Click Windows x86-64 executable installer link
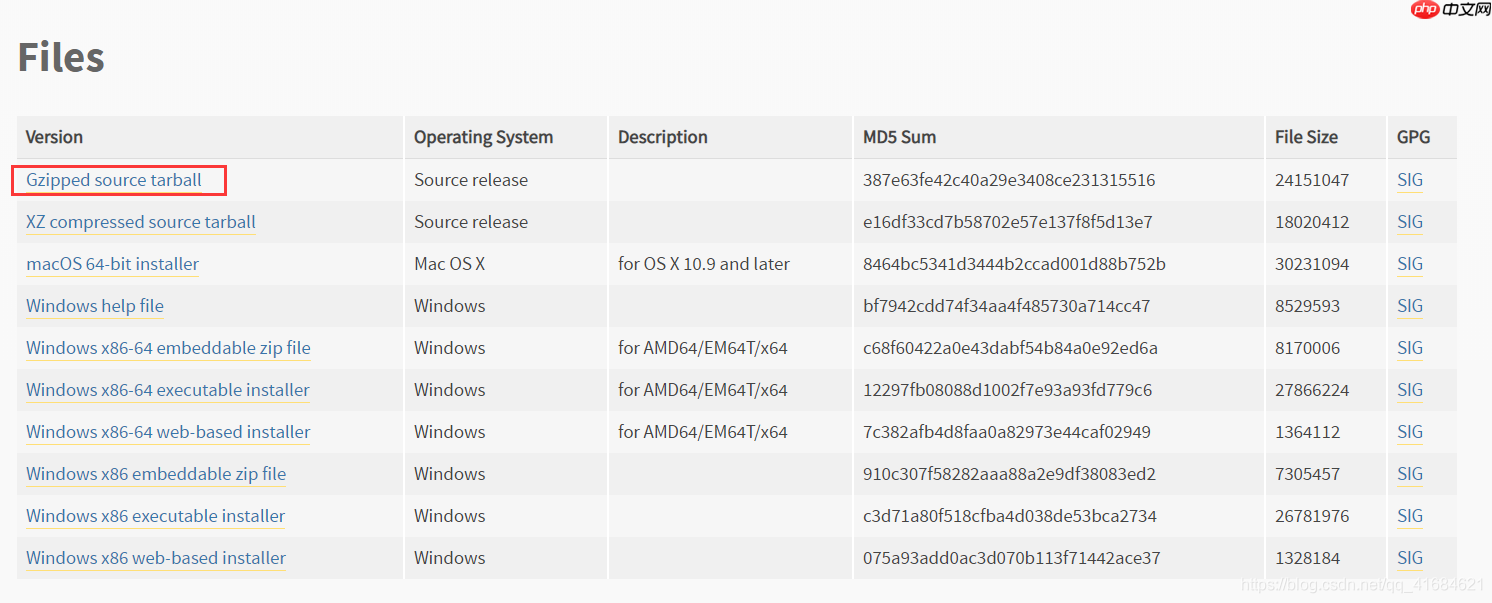1492x603 pixels. (168, 390)
